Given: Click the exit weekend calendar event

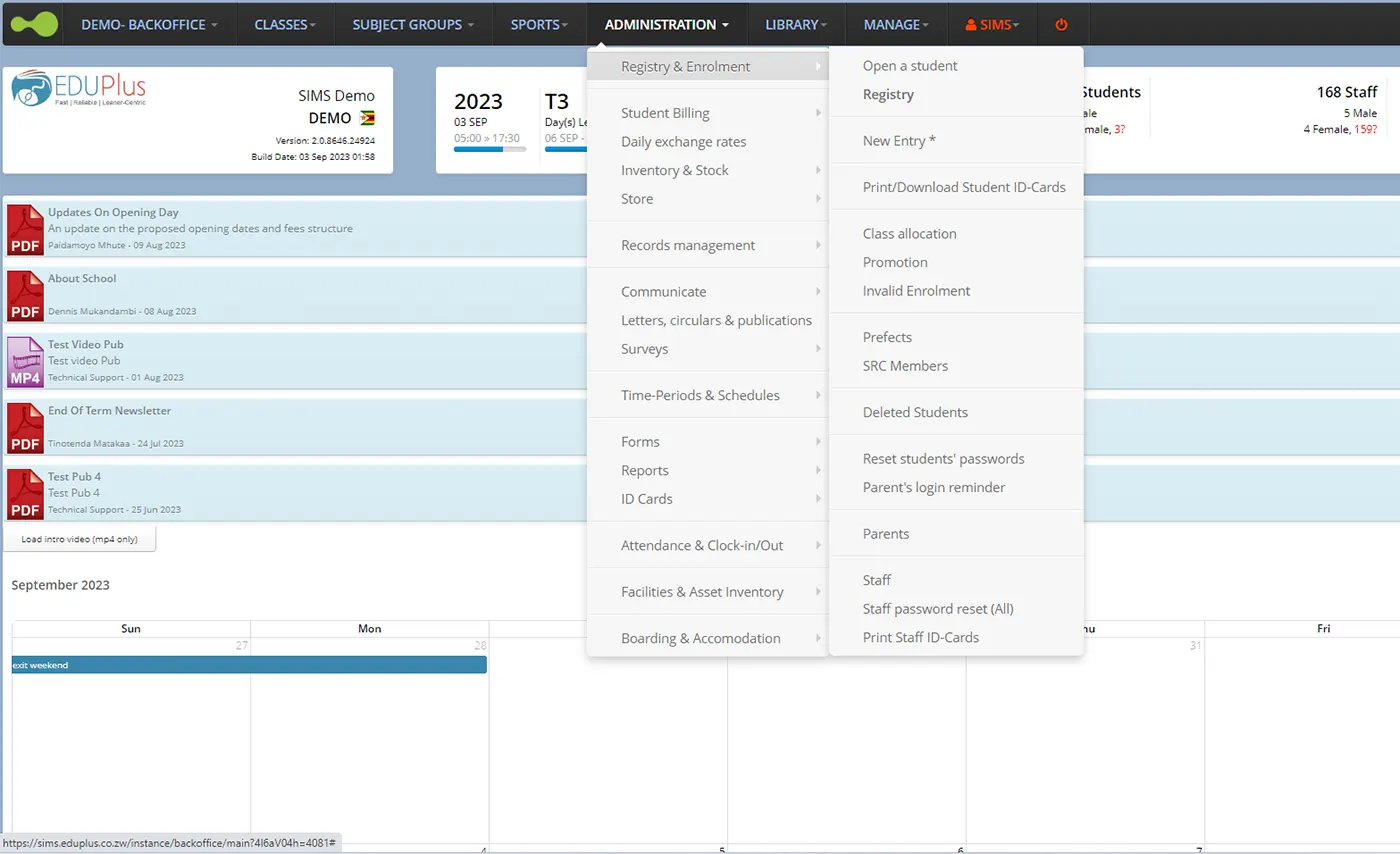Looking at the screenshot, I should tap(249, 665).
